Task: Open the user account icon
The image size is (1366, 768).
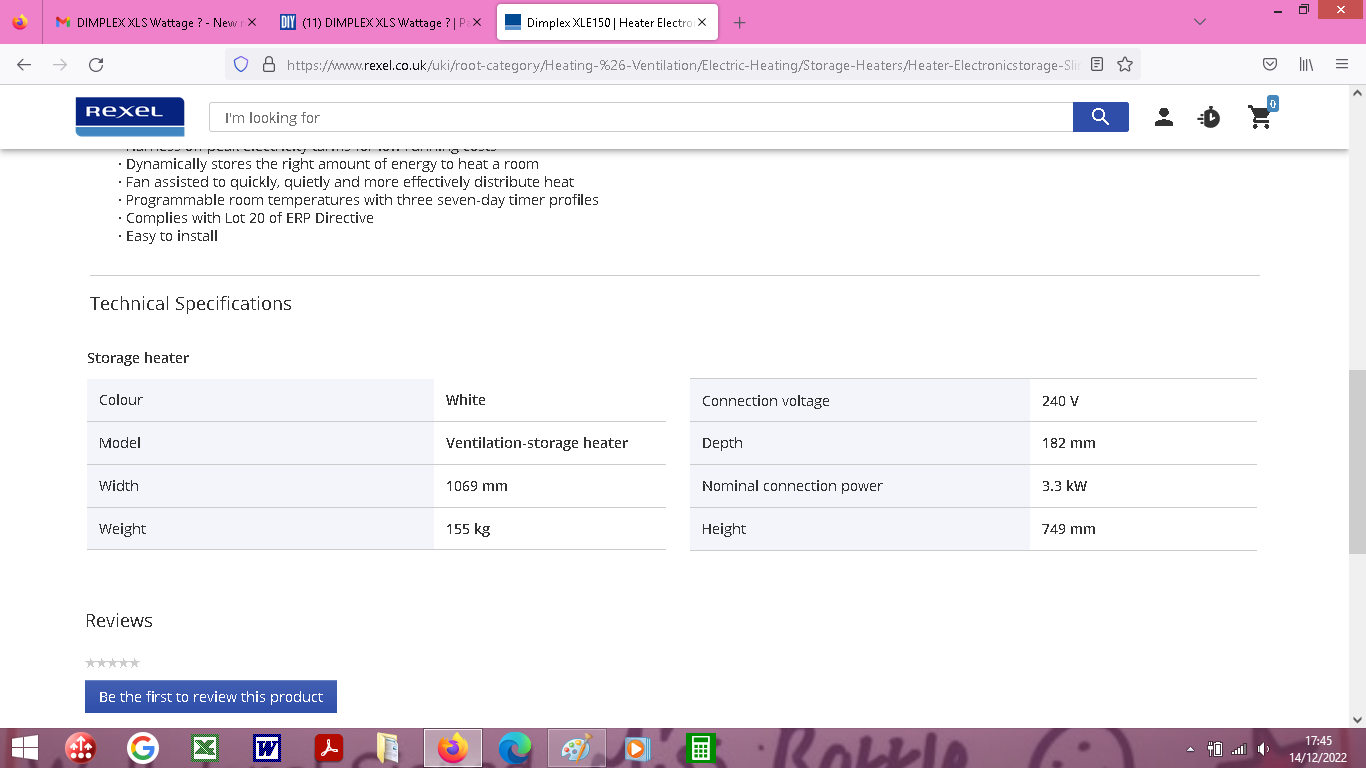Action: 1163,117
